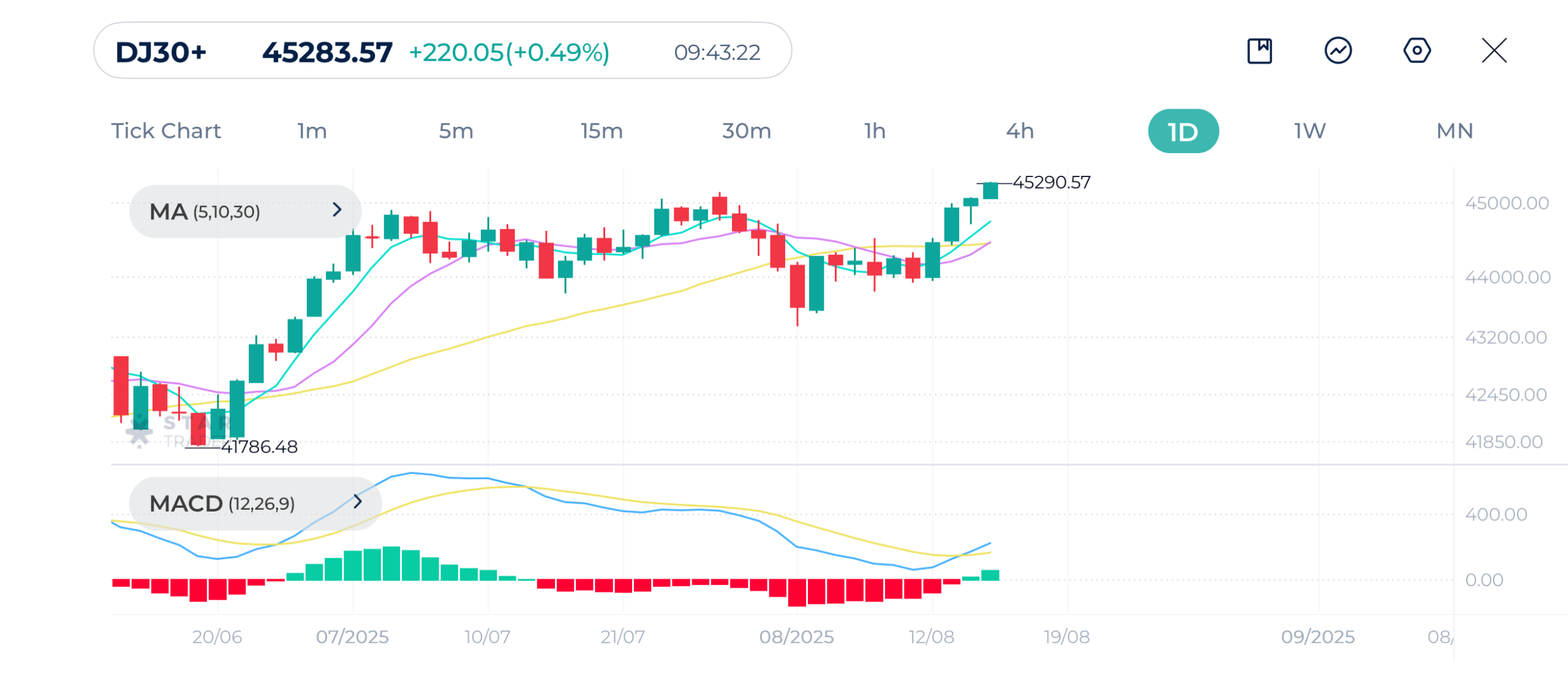Select the 4h timeframe
Viewport: 1568px width, 685px height.
pos(1020,131)
